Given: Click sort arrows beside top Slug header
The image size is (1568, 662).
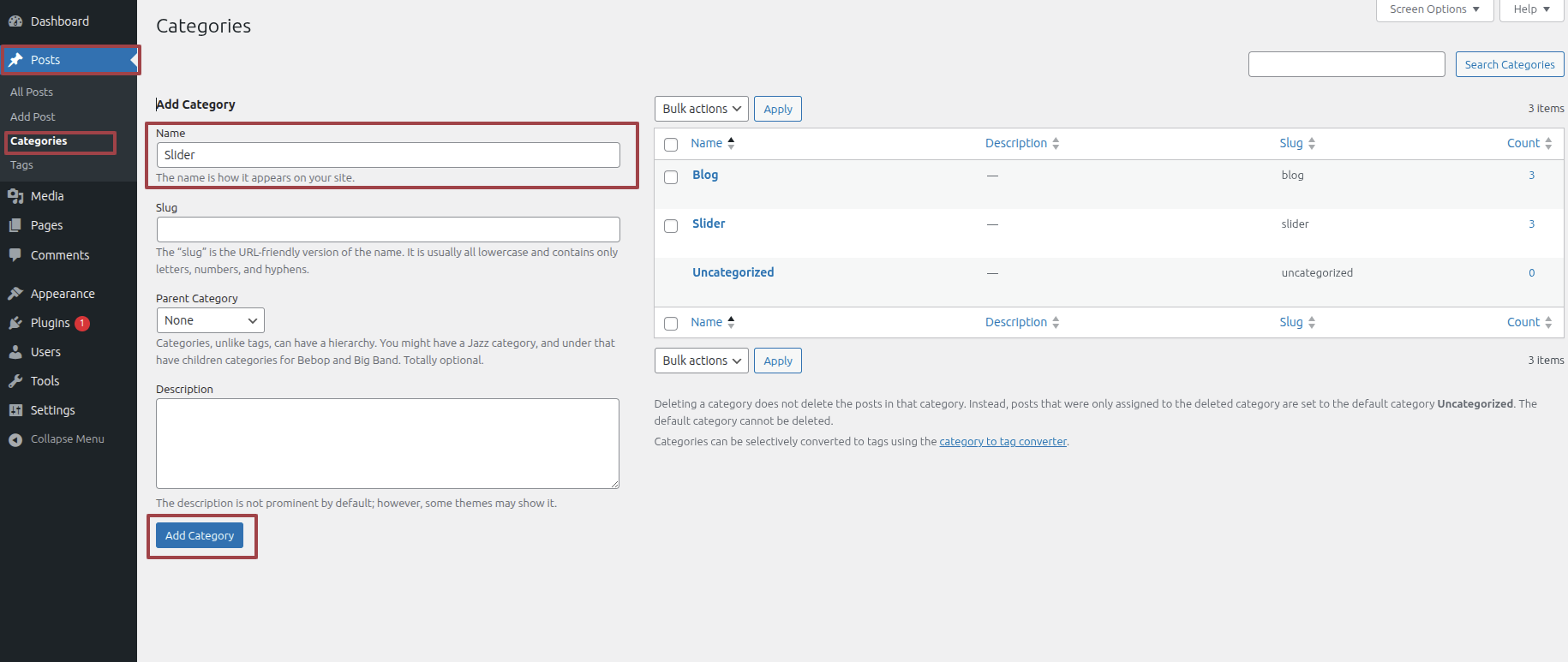Looking at the screenshot, I should [1312, 143].
